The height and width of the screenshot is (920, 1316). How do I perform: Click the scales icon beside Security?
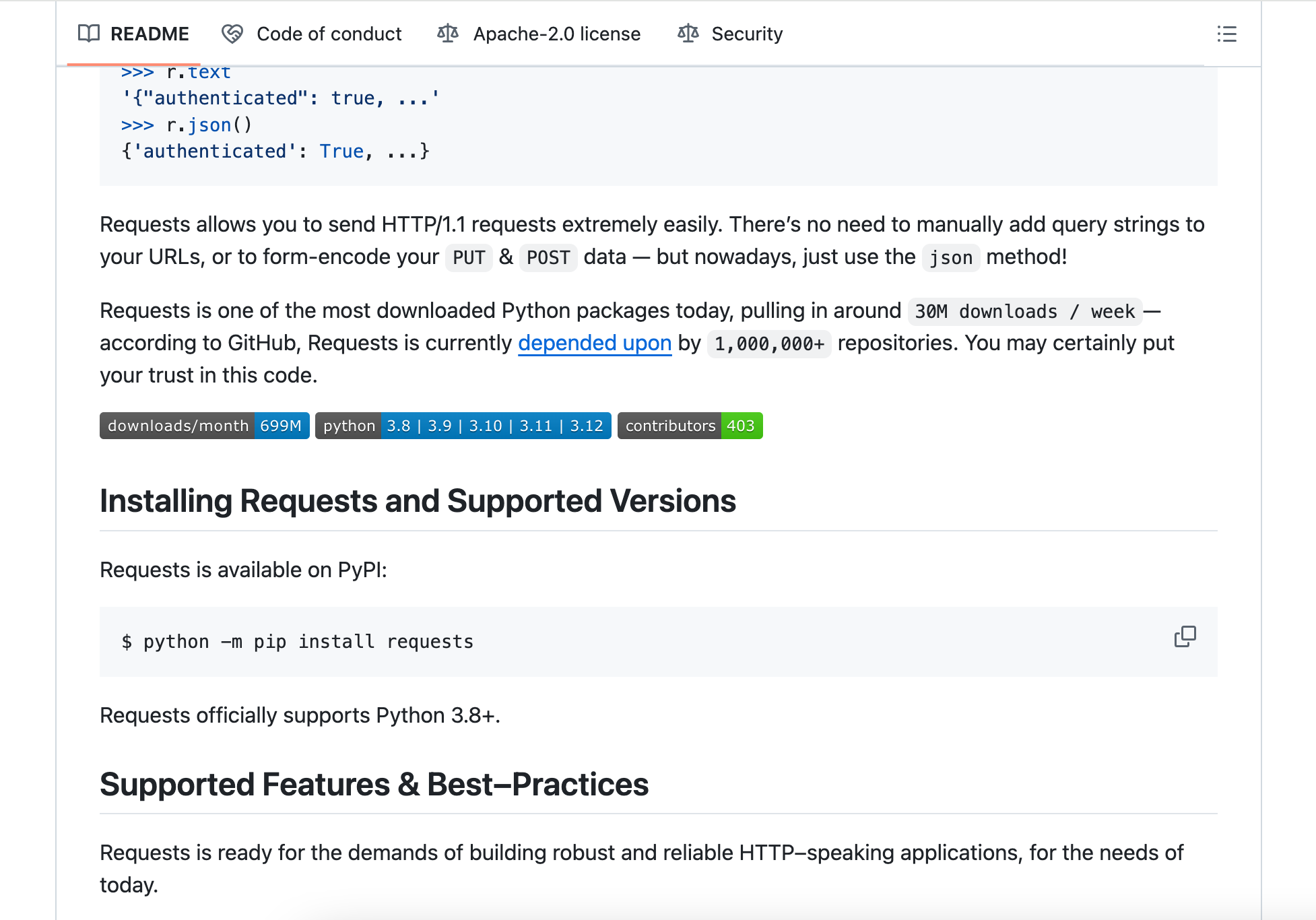tap(688, 34)
